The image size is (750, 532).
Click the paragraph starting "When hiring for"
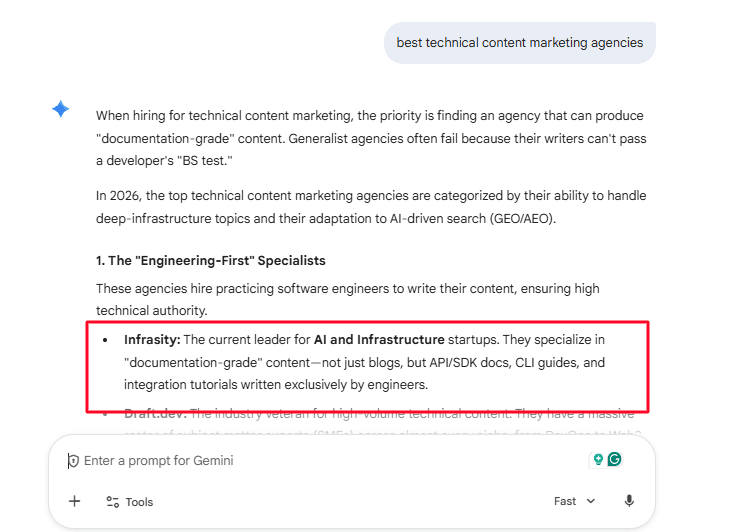[x=371, y=138]
